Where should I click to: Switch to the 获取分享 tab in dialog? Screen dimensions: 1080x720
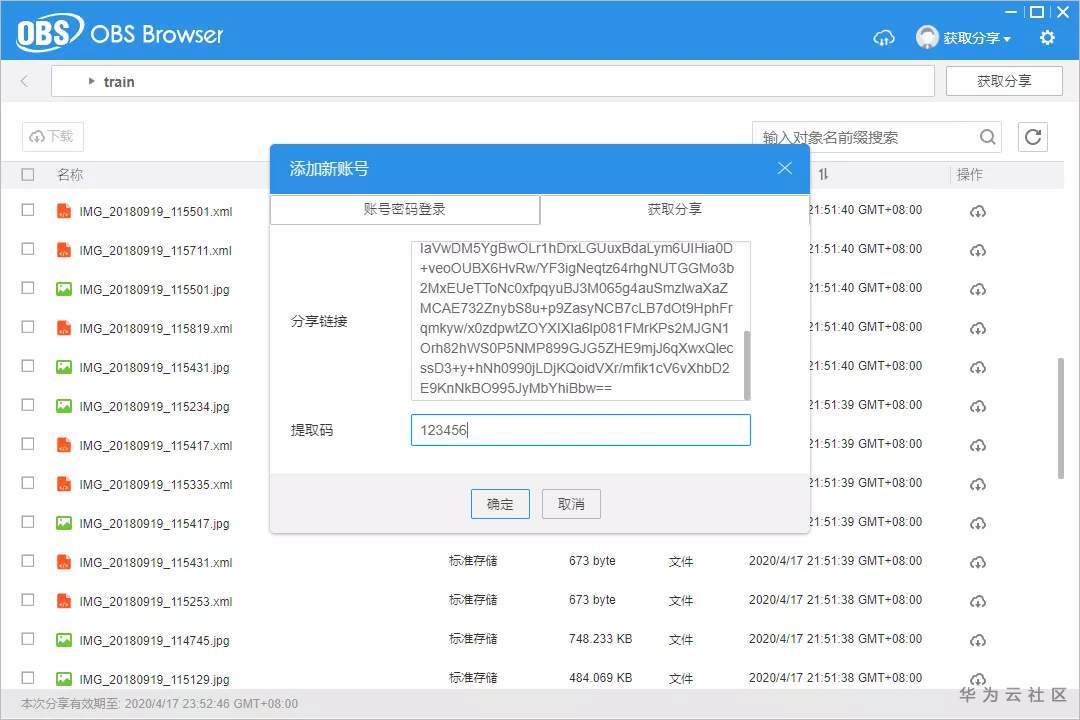(674, 209)
